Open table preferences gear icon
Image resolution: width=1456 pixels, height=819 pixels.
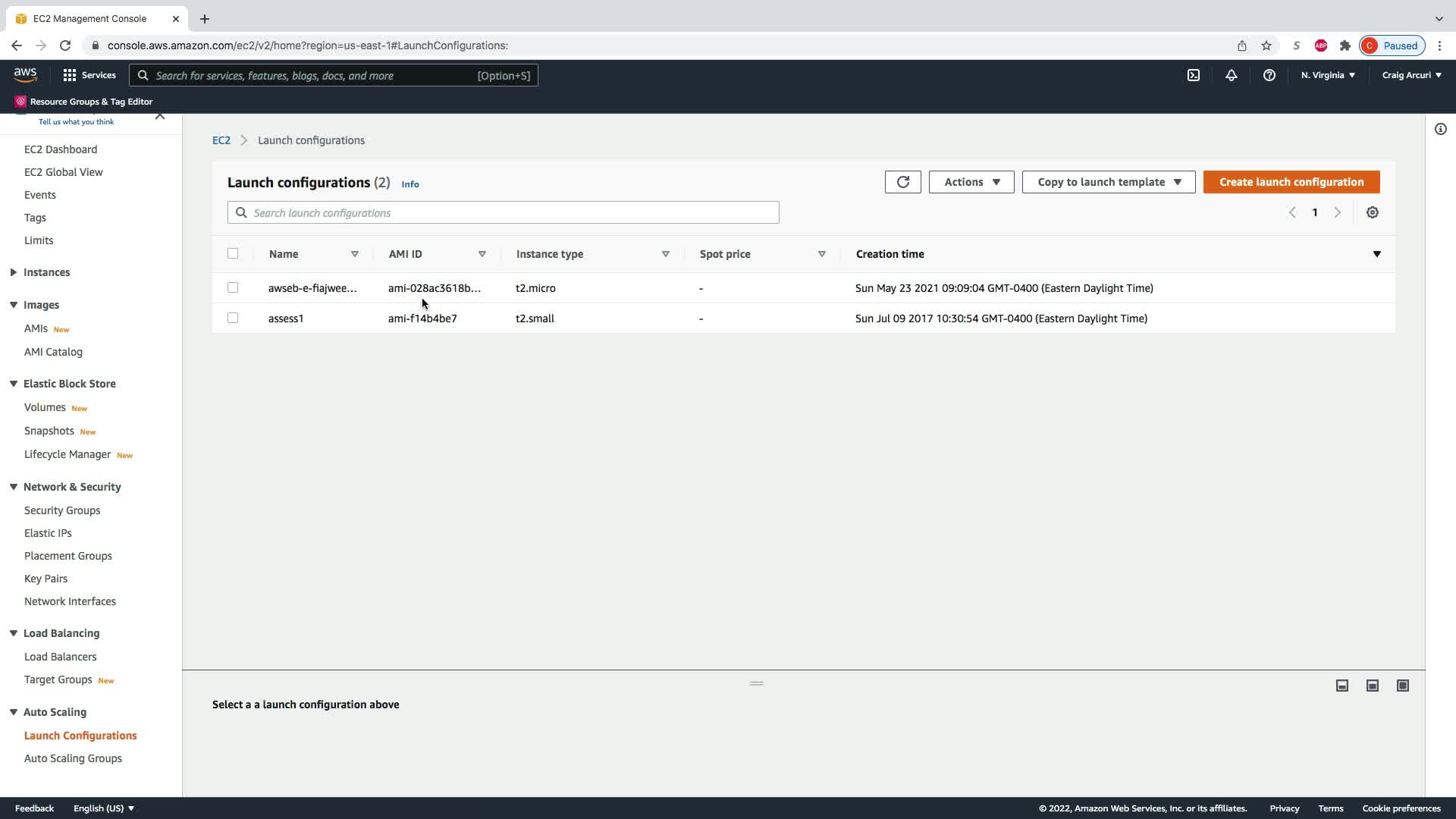click(x=1373, y=212)
